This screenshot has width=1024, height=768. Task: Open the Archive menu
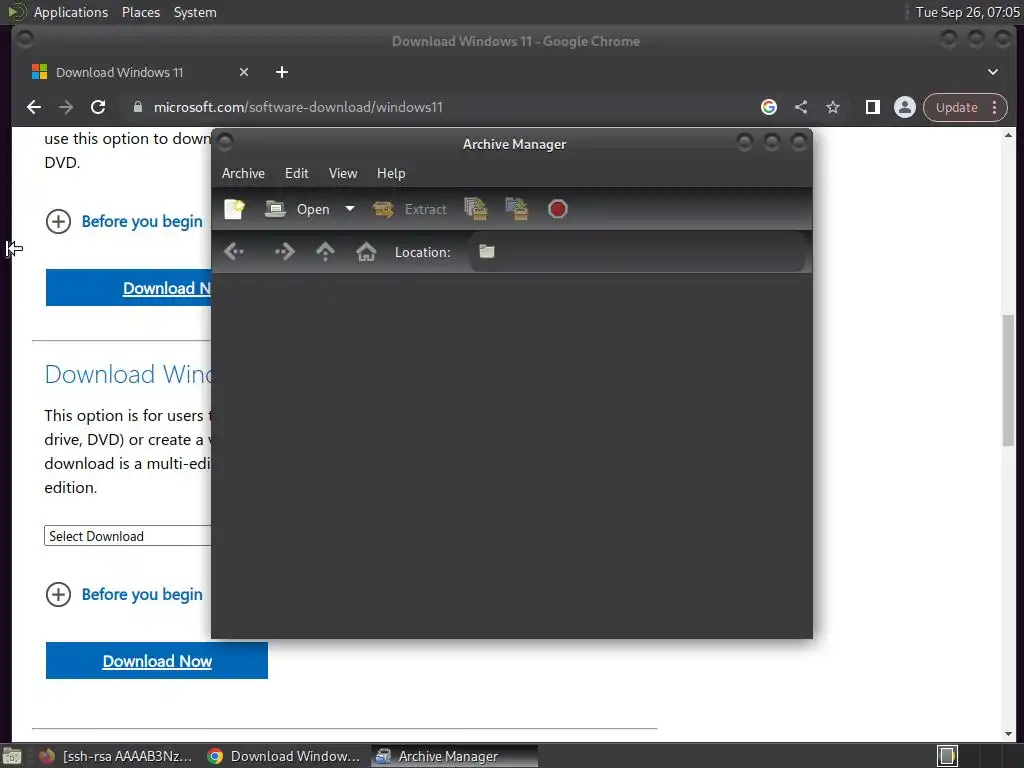(x=243, y=173)
